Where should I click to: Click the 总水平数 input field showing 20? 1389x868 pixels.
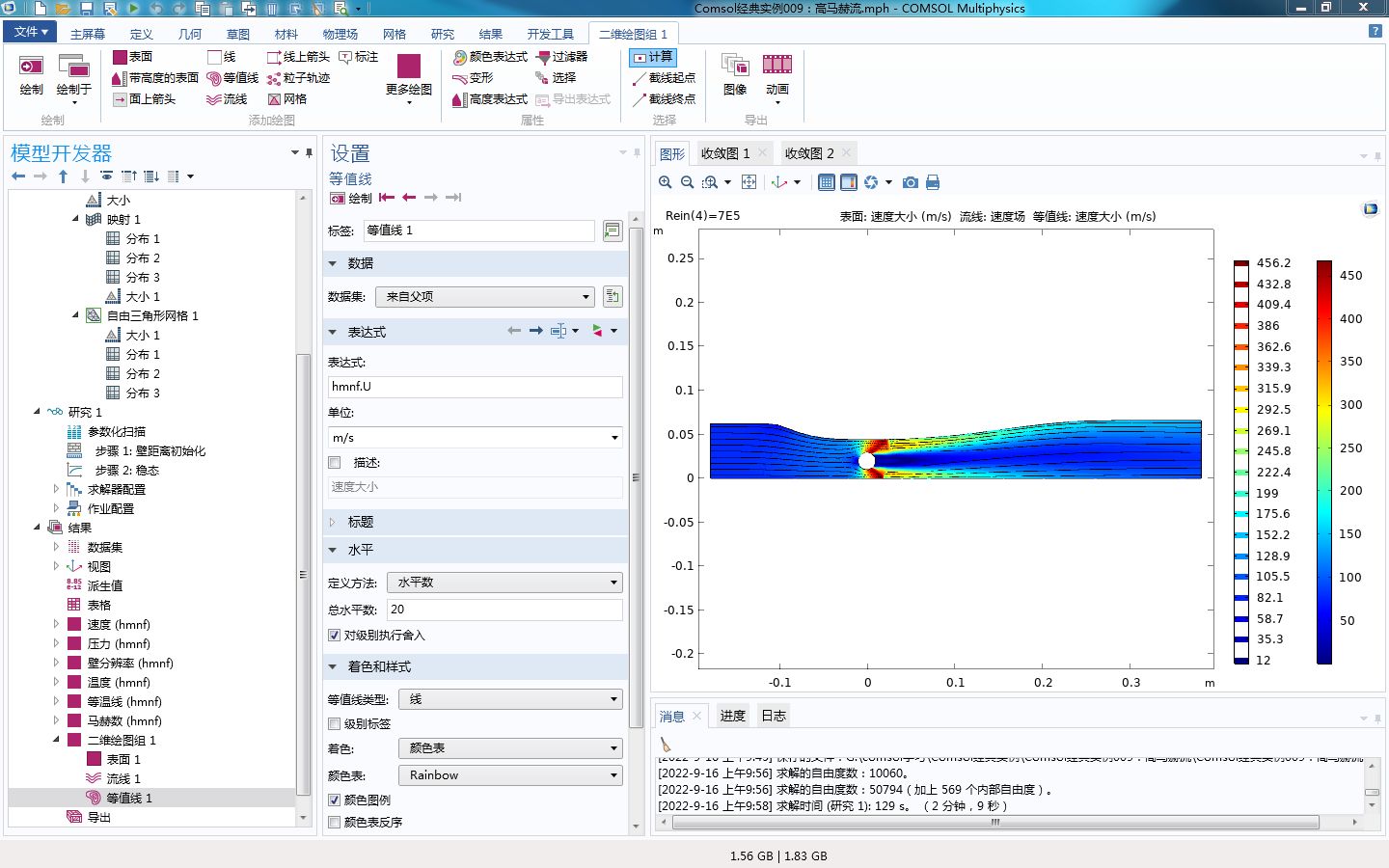click(504, 609)
